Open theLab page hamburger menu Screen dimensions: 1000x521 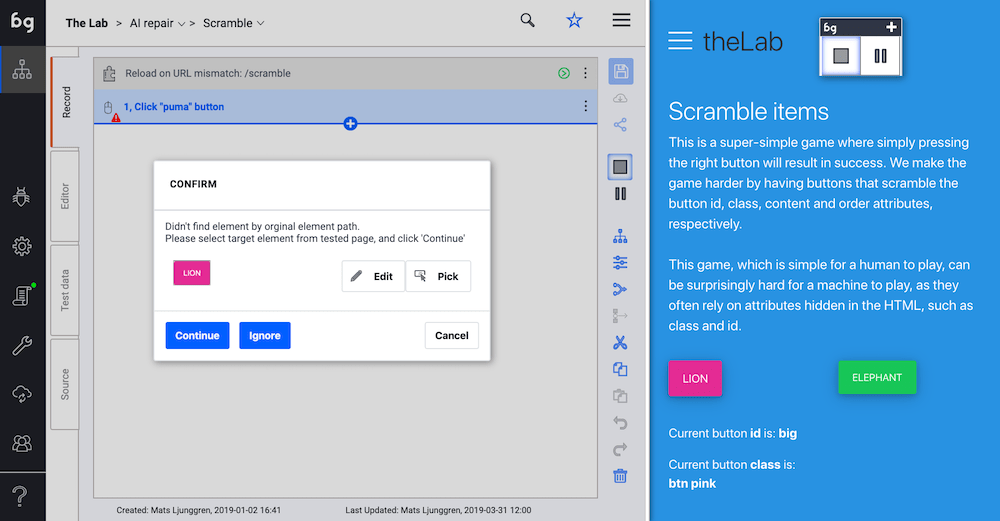[680, 41]
